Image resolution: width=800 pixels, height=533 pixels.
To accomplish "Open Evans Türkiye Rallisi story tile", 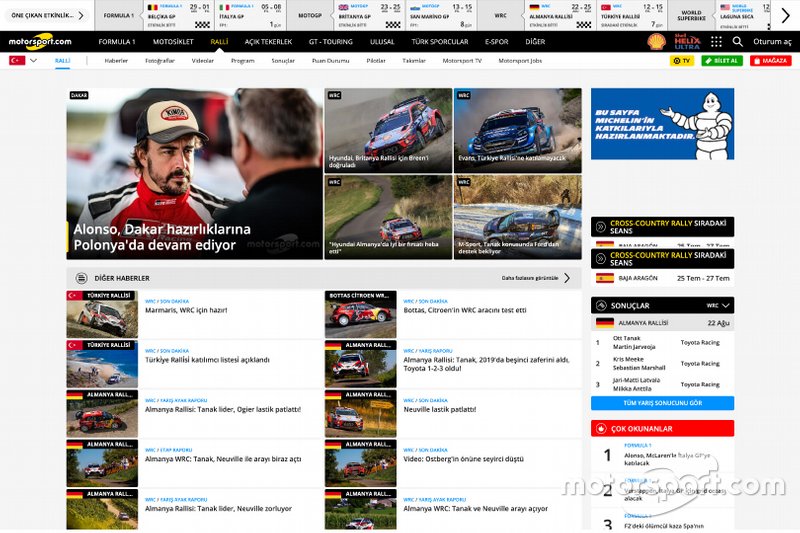I will coord(517,131).
